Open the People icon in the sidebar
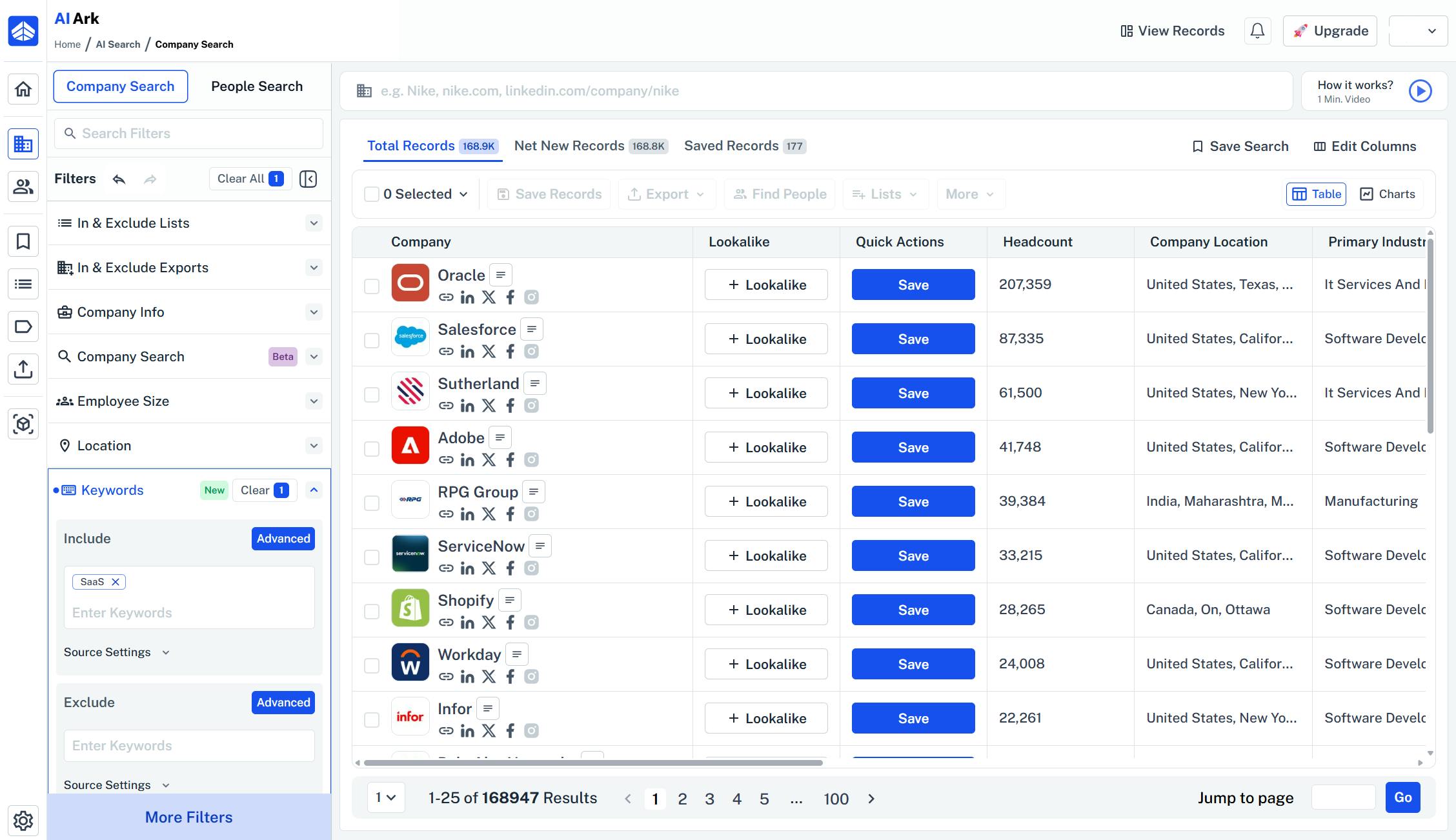The image size is (1456, 840). coord(23,186)
